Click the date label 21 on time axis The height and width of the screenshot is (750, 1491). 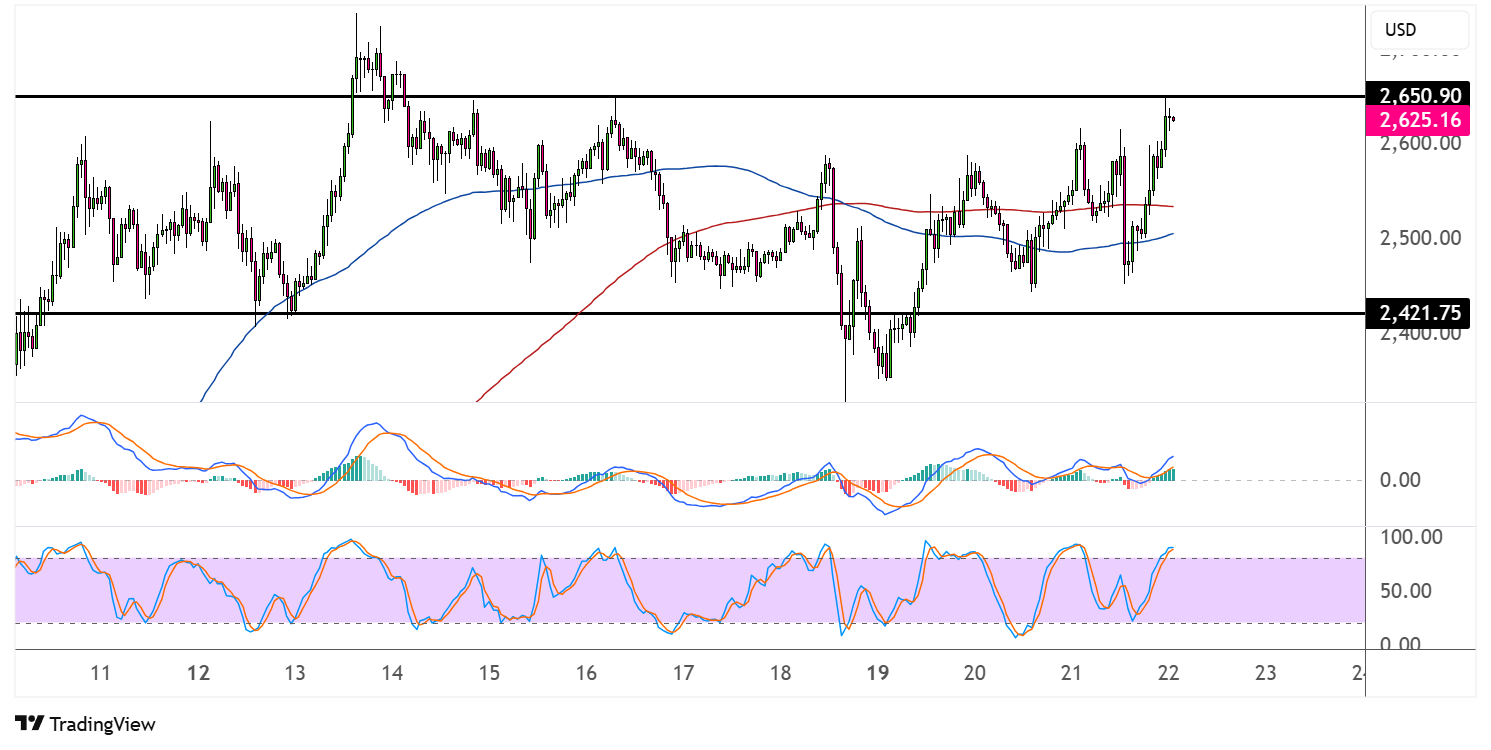pos(1071,674)
